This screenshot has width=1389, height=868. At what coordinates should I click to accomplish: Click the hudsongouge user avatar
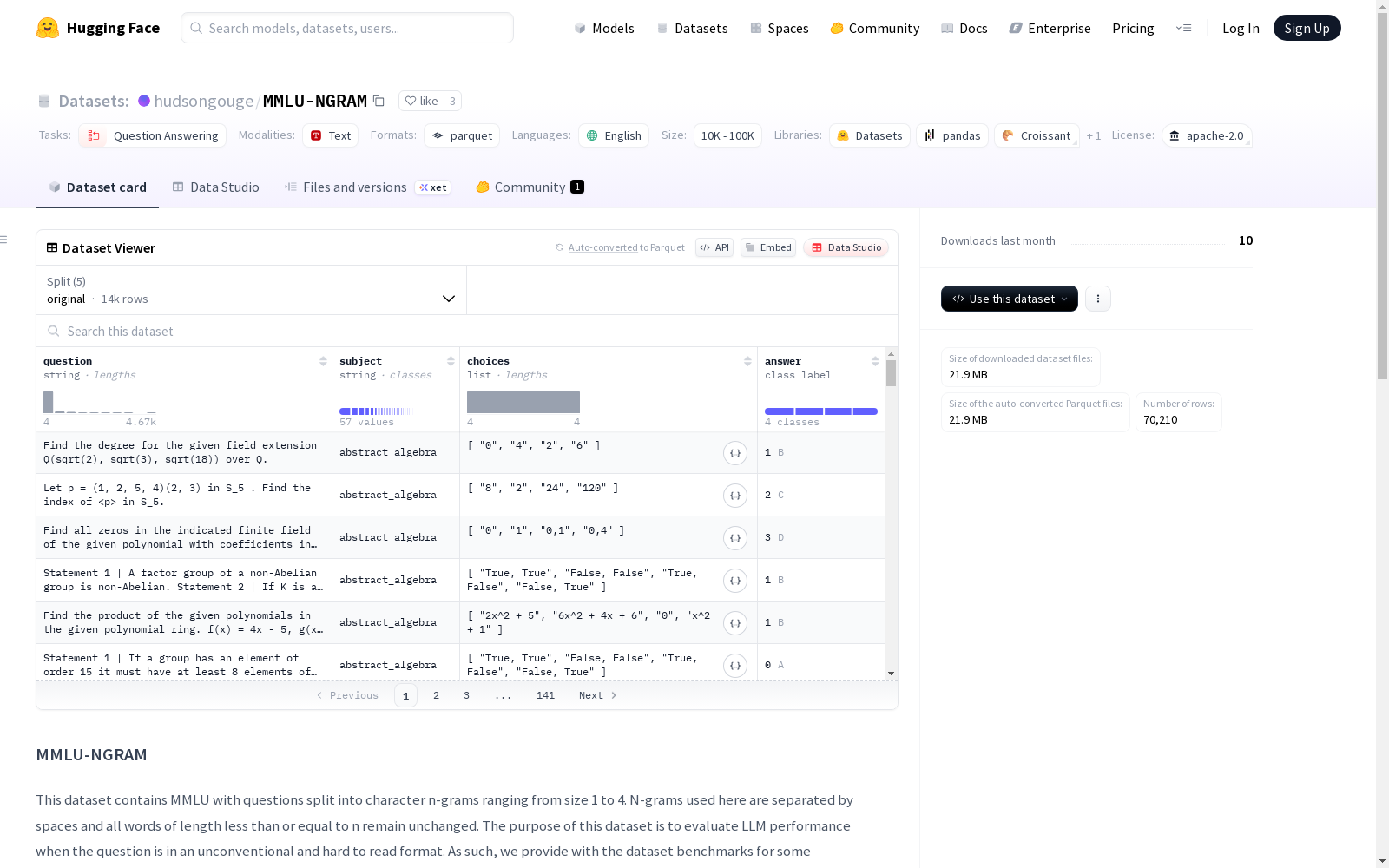tap(144, 101)
